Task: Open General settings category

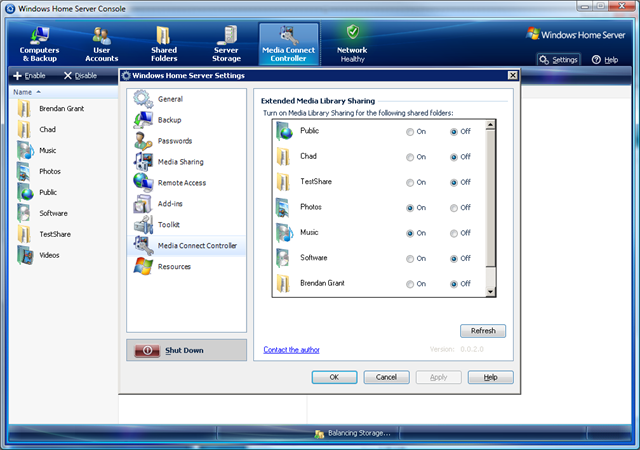Action: [x=186, y=99]
